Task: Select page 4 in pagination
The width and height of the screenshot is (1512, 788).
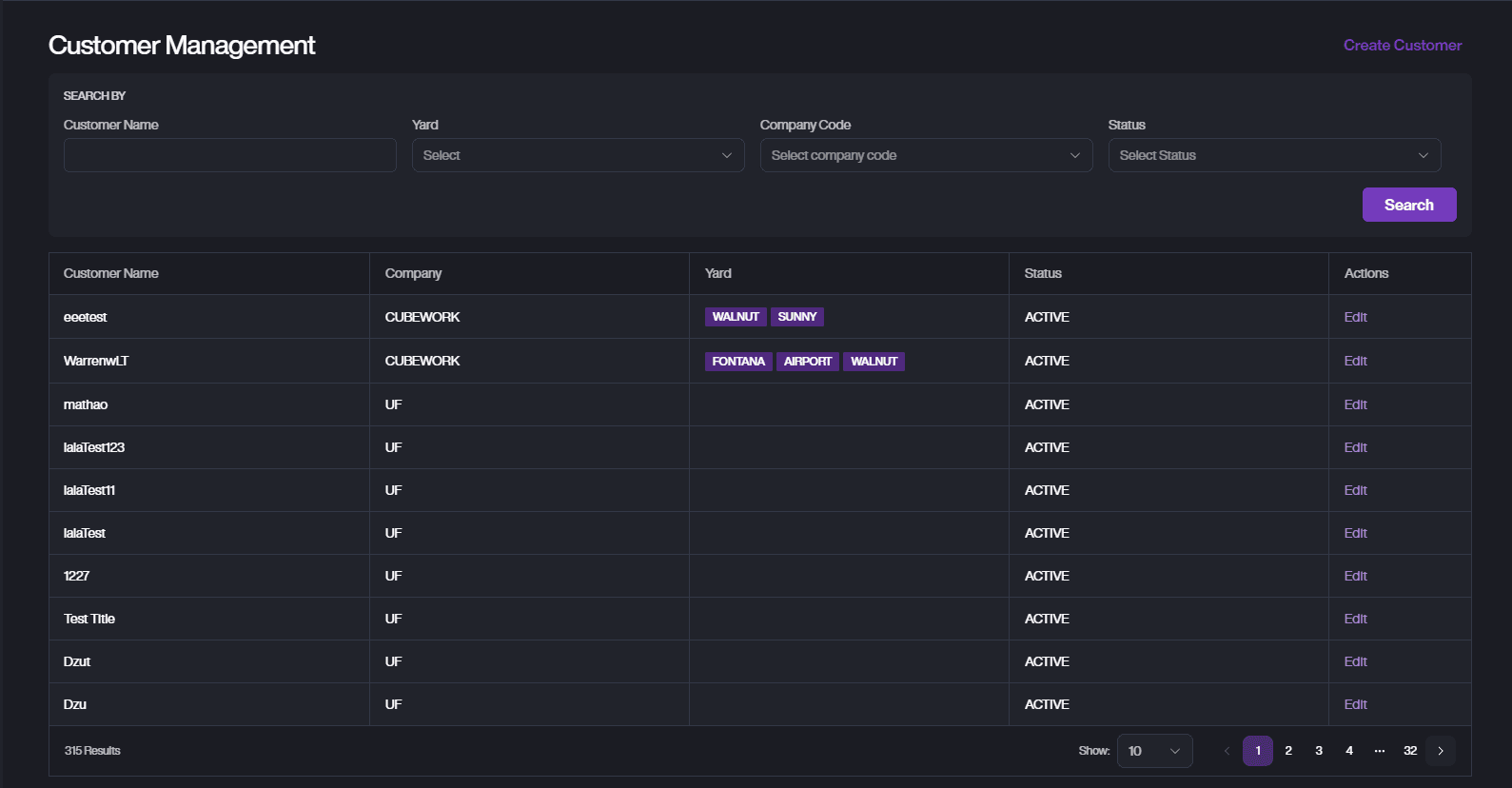Action: (1348, 751)
